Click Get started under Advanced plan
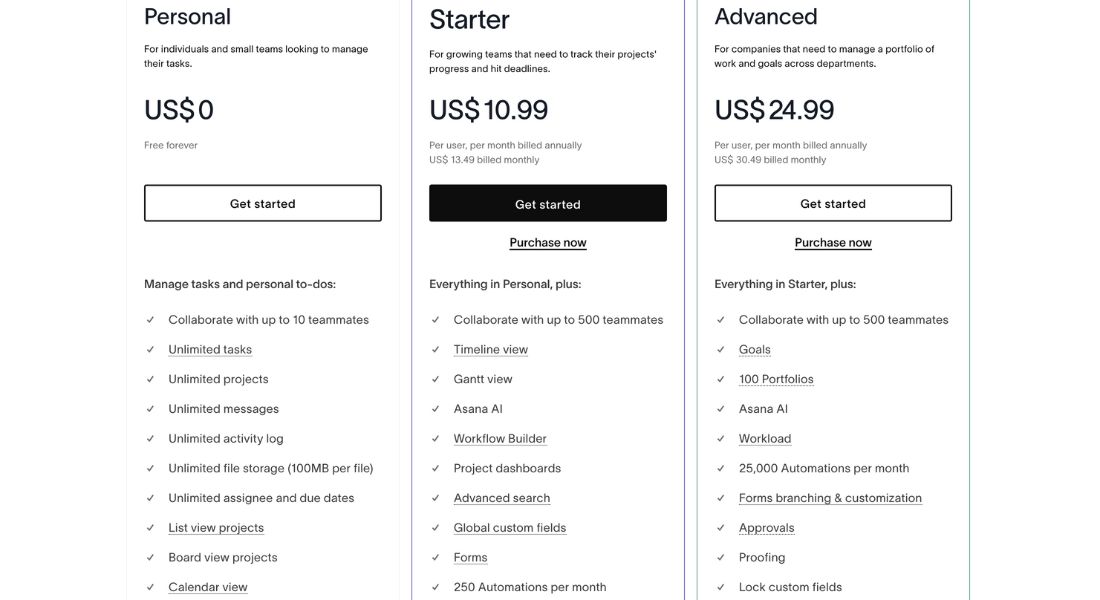Screen dimensions: 1100x600 [833, 204]
